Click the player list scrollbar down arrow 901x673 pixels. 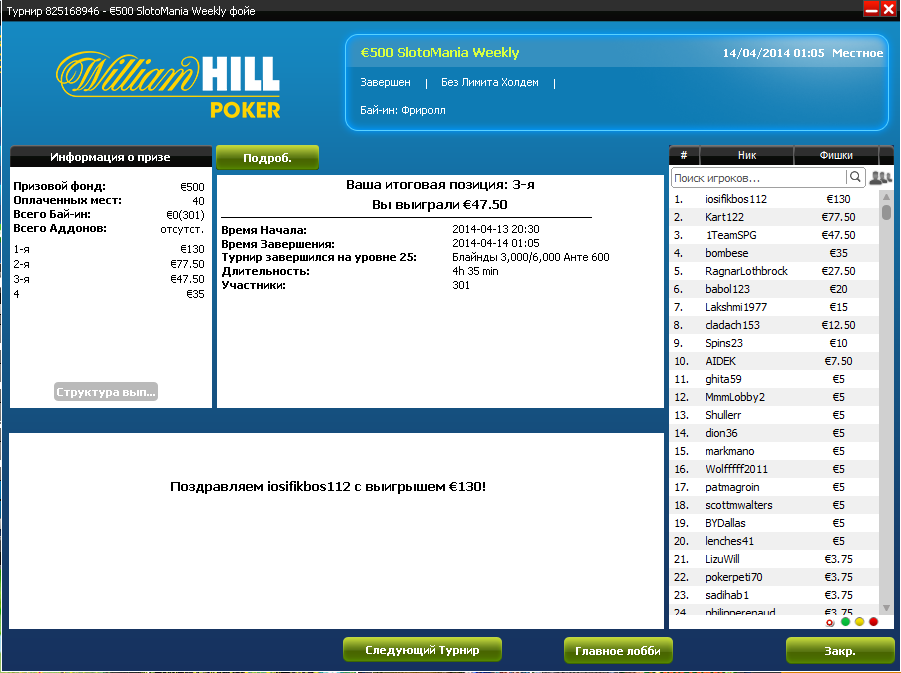[x=886, y=607]
